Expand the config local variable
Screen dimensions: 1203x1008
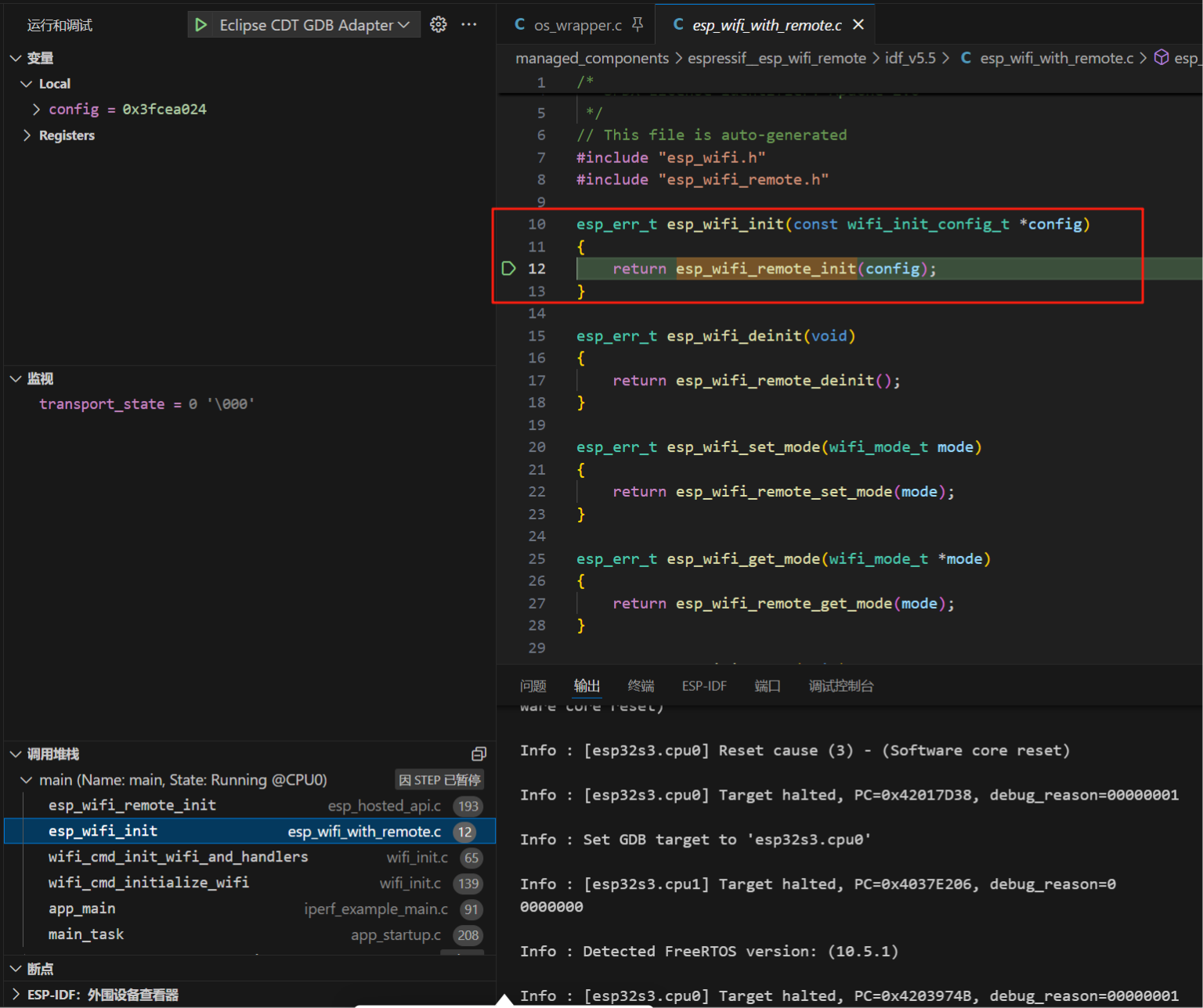point(36,110)
